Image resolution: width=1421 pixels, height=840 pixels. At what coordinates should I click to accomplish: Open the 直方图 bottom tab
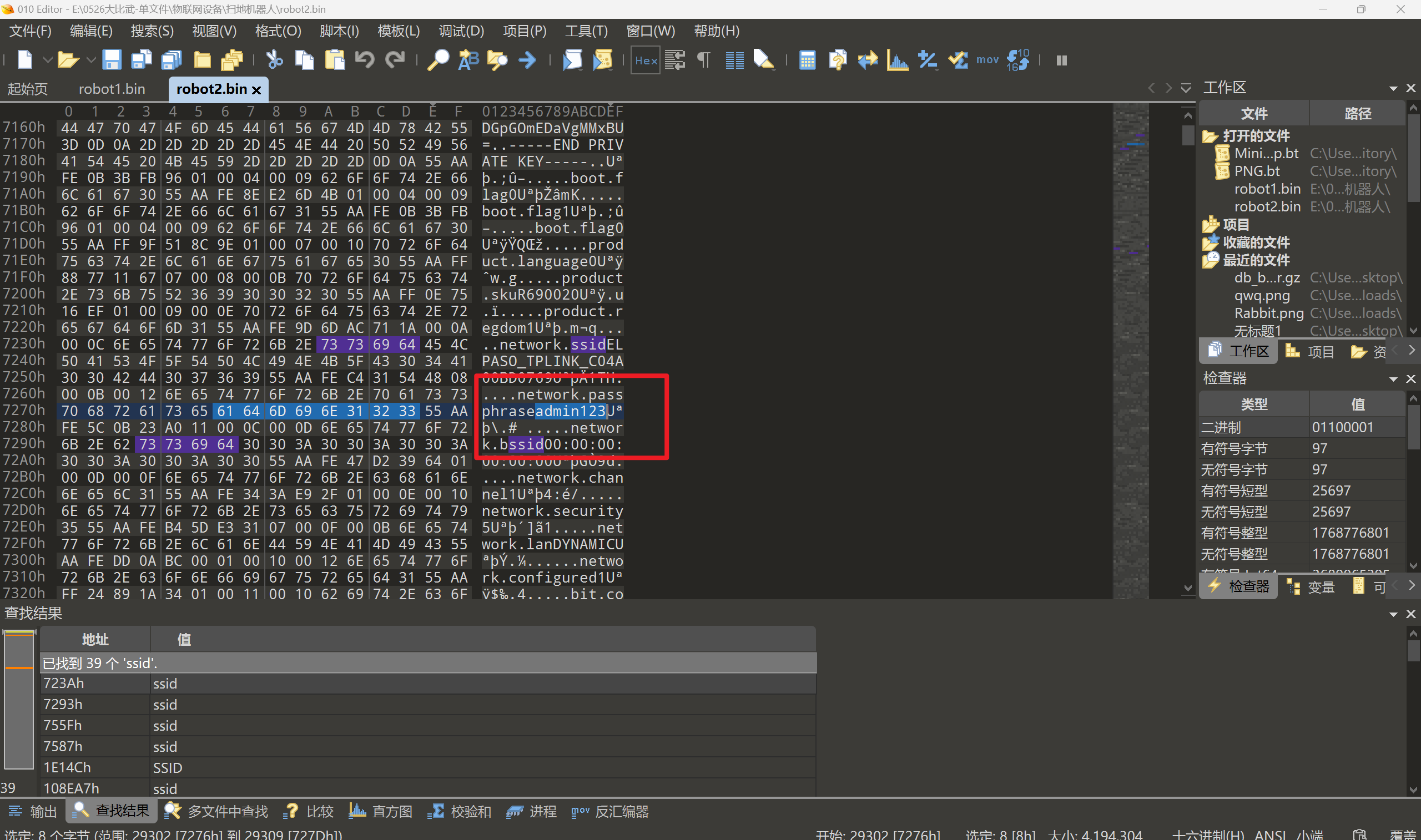(x=380, y=811)
